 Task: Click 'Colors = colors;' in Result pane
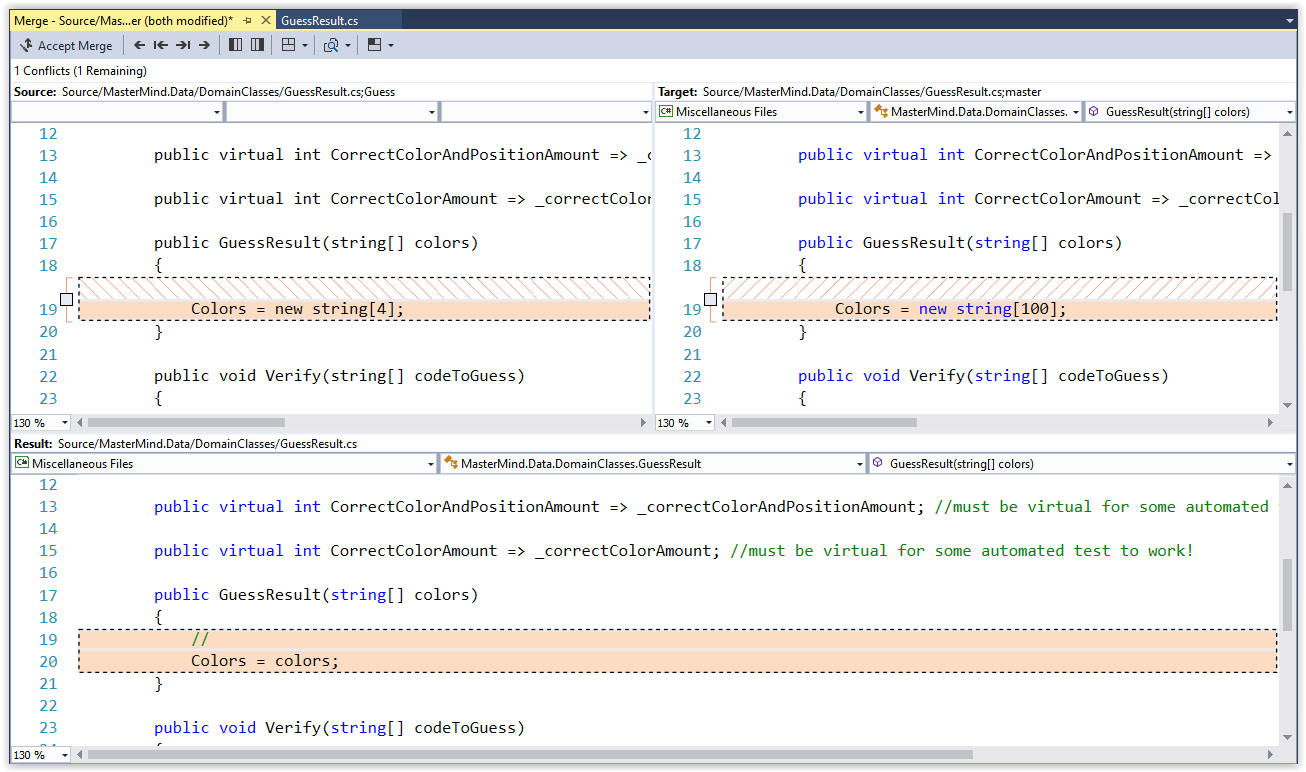point(265,661)
